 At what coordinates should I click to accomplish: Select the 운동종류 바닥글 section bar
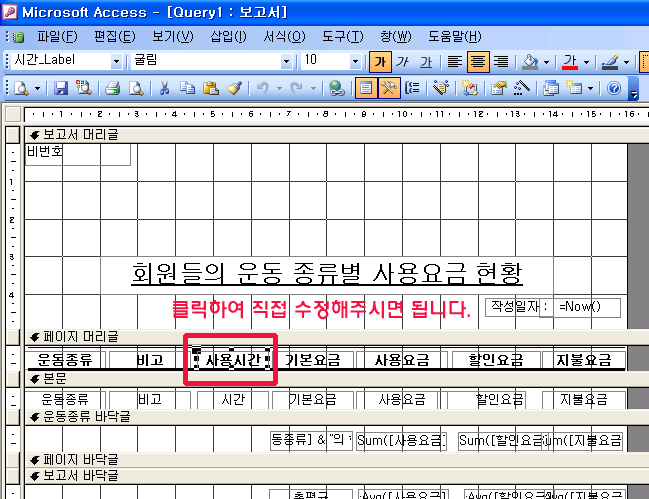pyautogui.click(x=336, y=416)
